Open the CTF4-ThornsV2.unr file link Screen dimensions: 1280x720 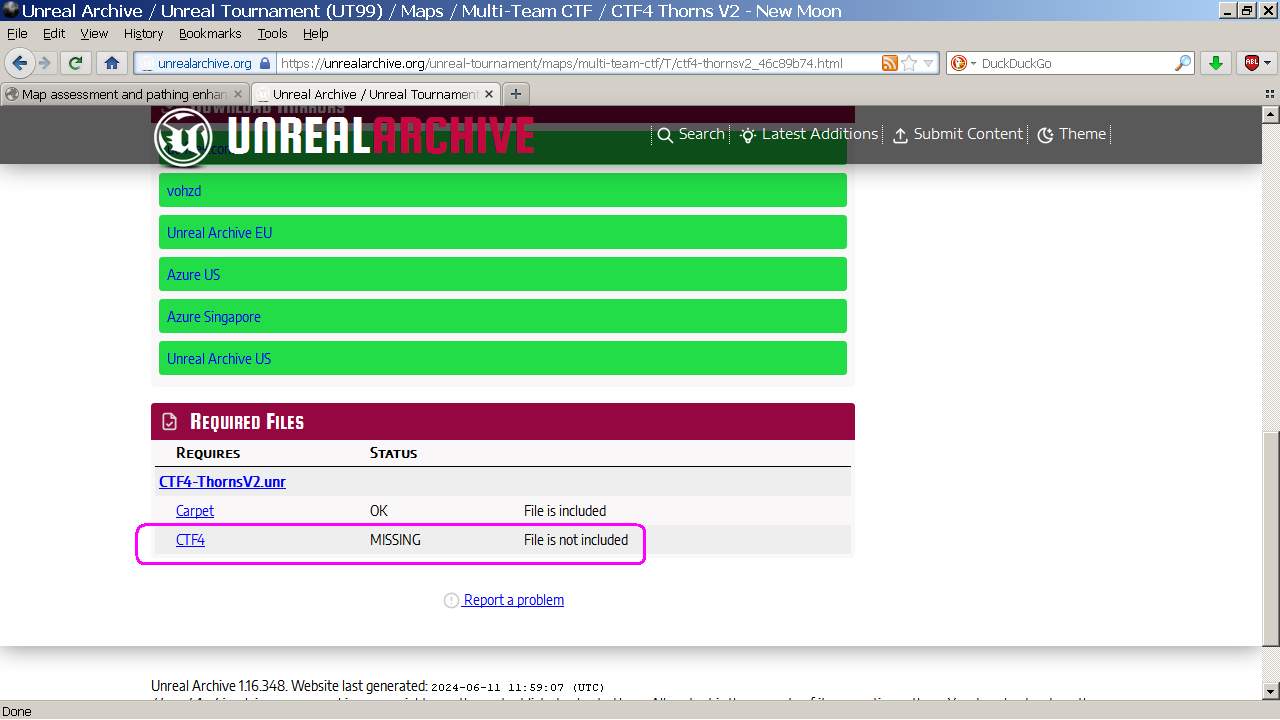pyautogui.click(x=222, y=482)
